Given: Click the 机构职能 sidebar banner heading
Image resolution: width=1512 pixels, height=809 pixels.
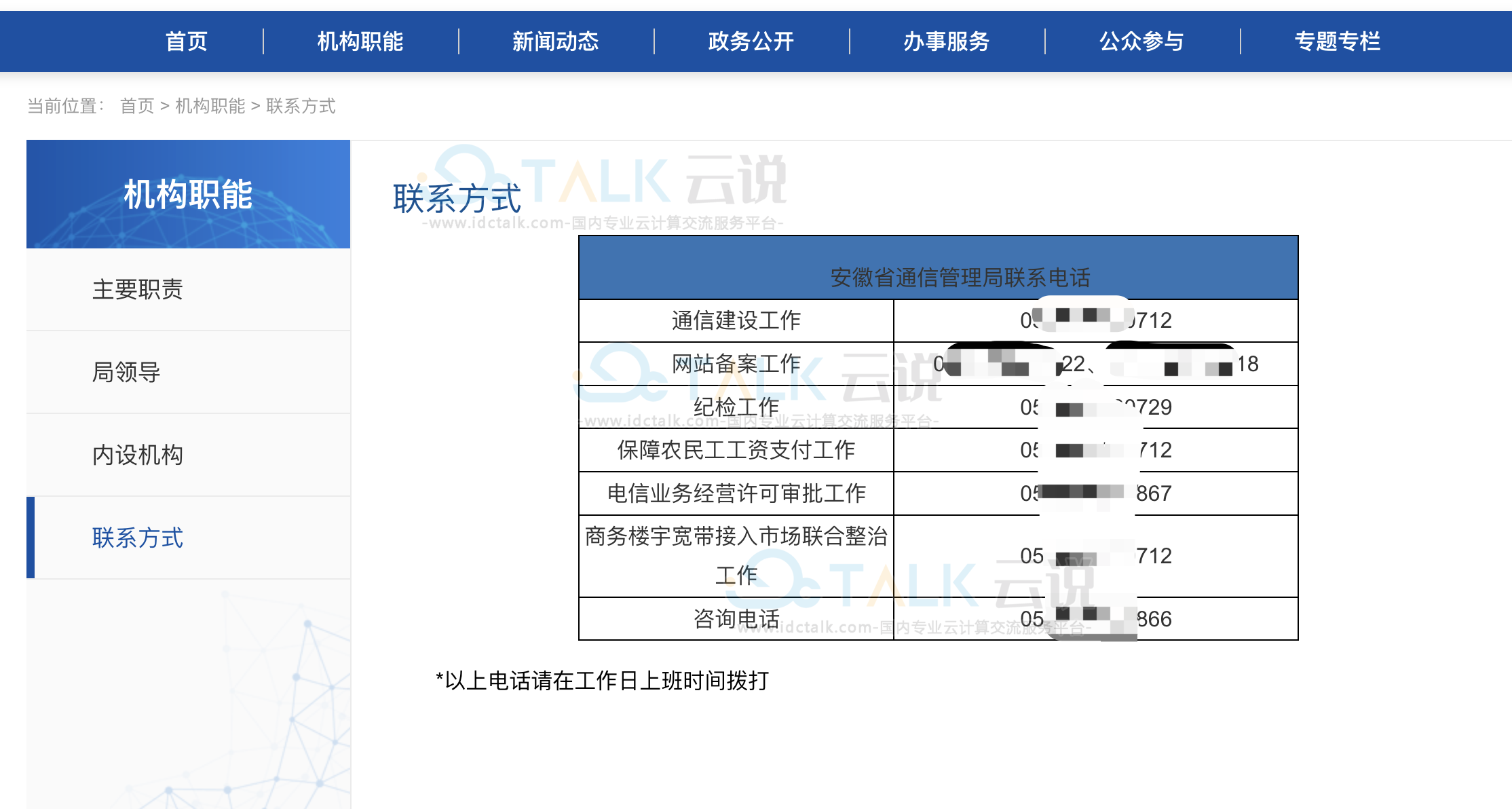Looking at the screenshot, I should coord(188,195).
